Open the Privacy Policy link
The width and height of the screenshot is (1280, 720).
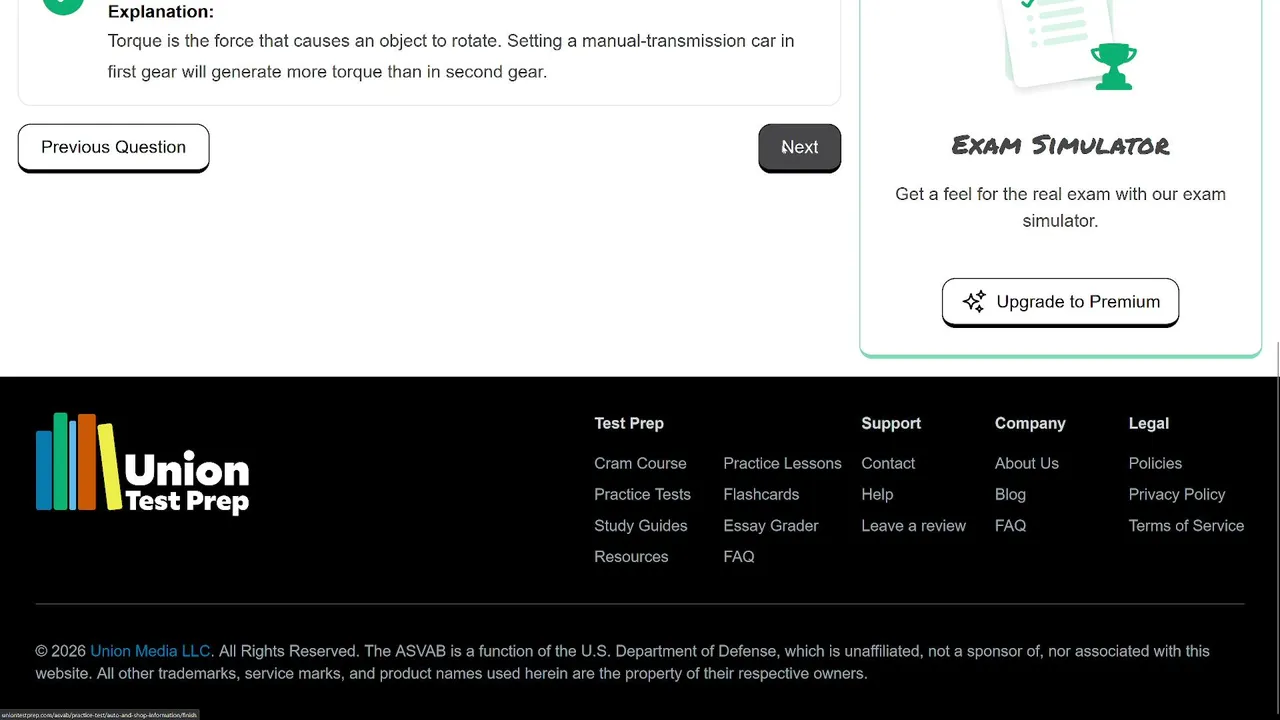[1176, 494]
